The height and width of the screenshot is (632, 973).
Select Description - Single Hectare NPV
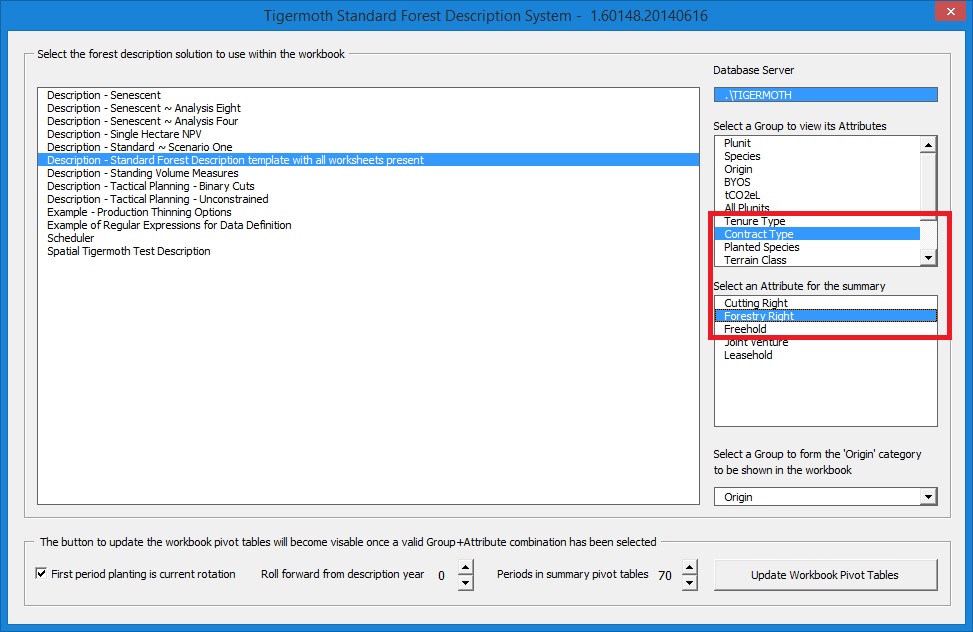pyautogui.click(x=368, y=134)
